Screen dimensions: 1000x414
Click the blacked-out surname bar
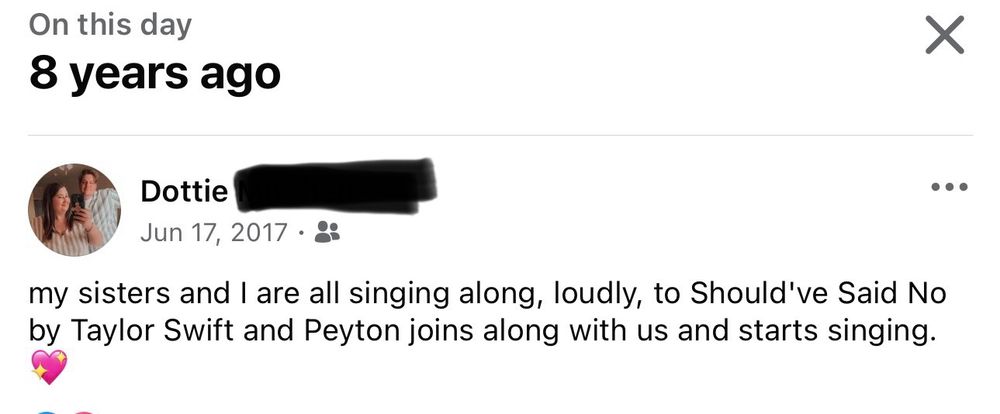(x=337, y=185)
